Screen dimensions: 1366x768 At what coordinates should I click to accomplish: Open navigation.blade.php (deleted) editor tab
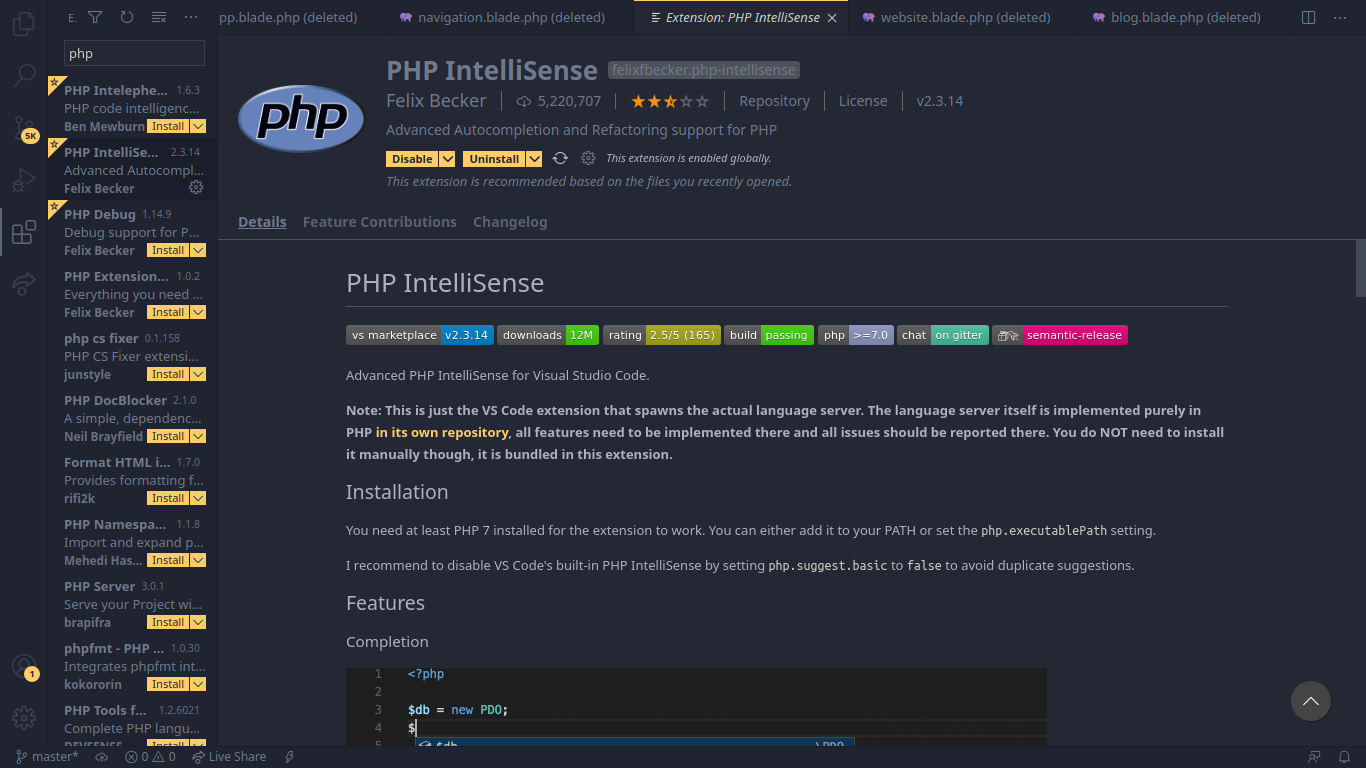point(510,17)
